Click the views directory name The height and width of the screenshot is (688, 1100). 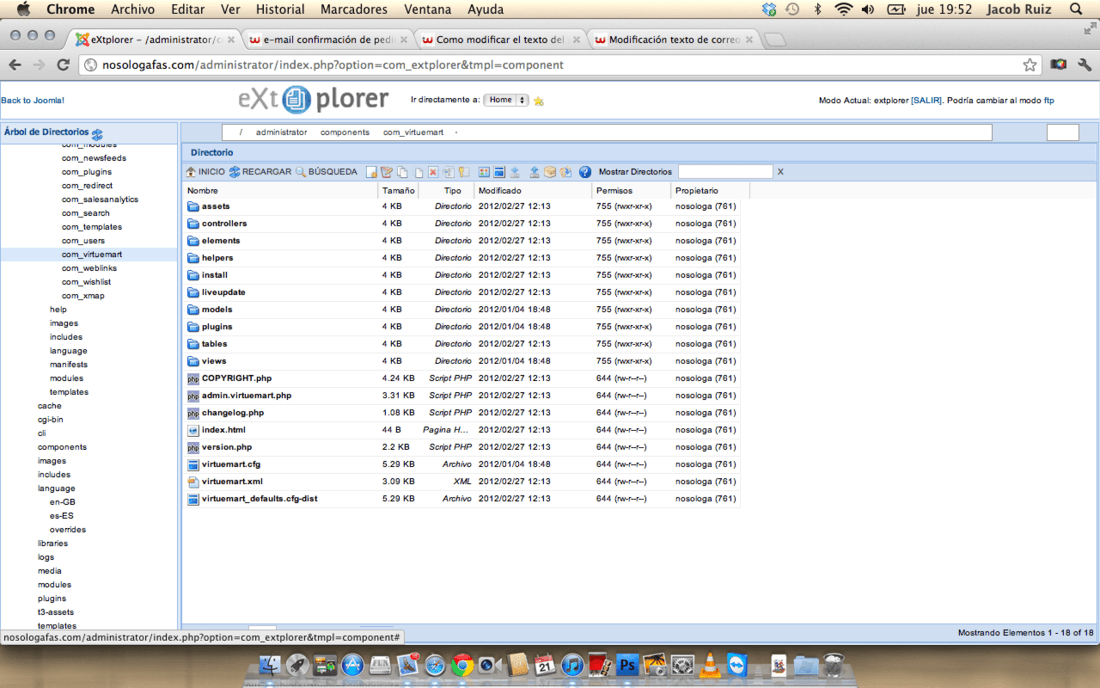tap(214, 361)
